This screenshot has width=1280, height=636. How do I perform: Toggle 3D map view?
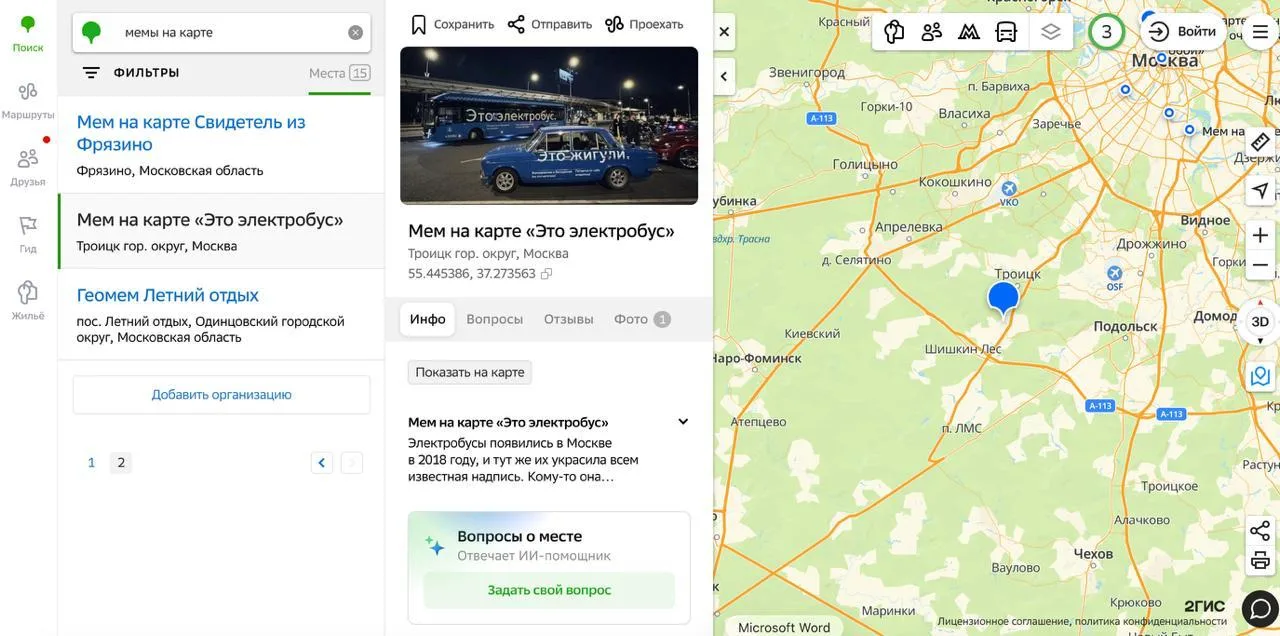coord(1260,321)
